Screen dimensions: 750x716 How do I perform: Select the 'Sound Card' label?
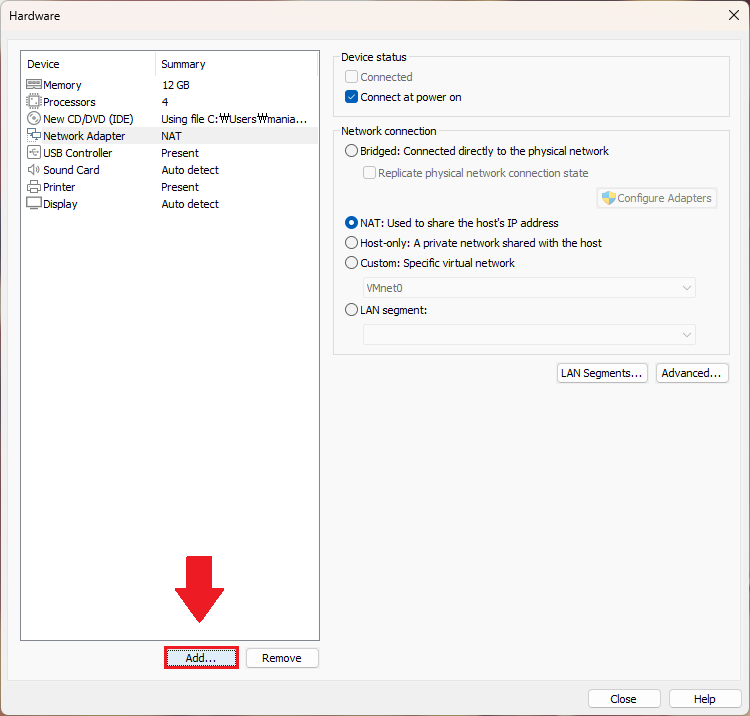pos(71,170)
